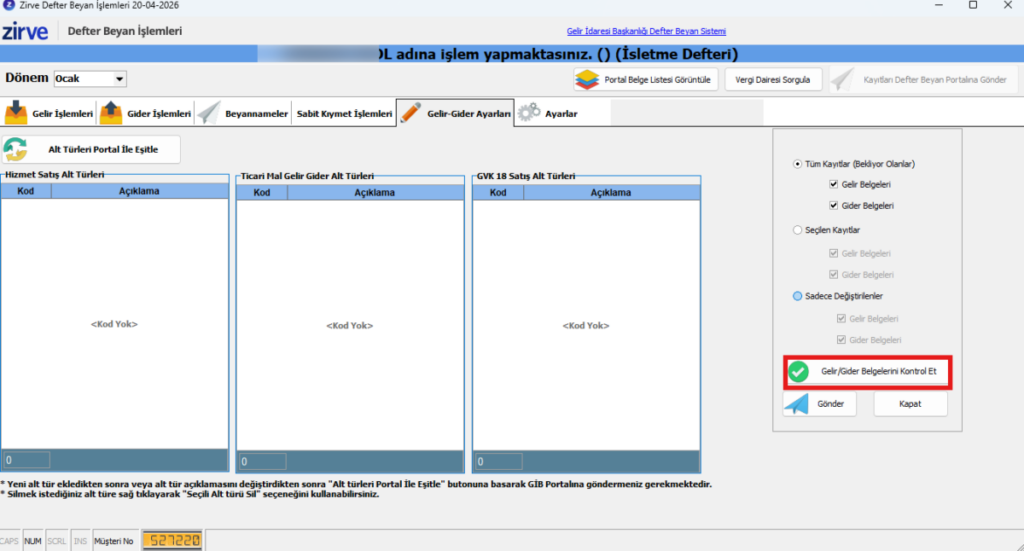Click count field below Hizmet Satış list
Screen dimensions: 1024x551
click(x=26, y=460)
